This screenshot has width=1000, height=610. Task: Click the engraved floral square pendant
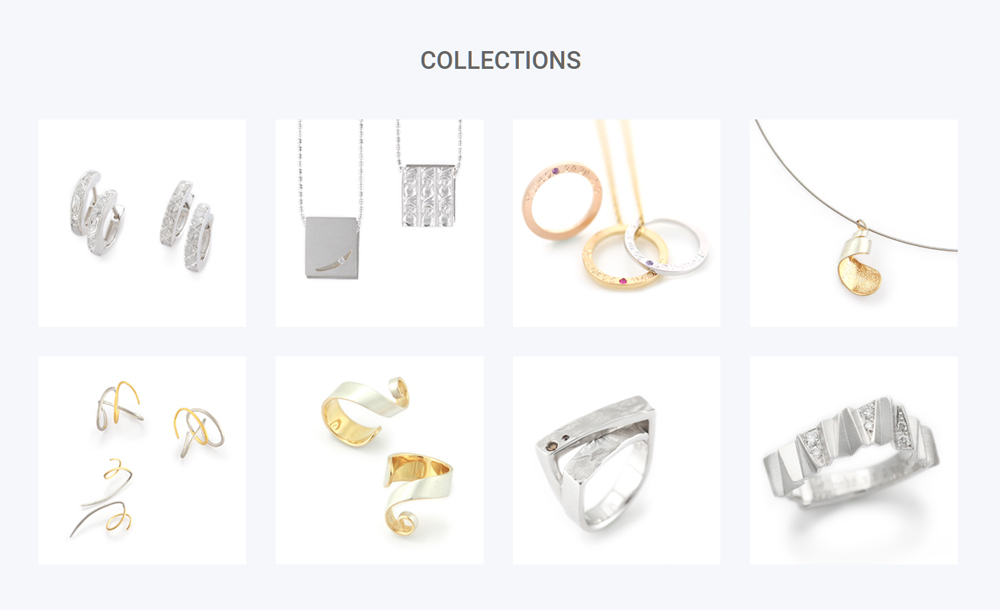tap(429, 195)
